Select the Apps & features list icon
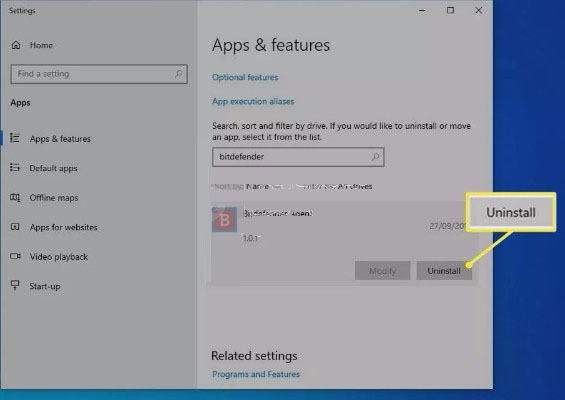Screen dimensions: 565x400 point(15,138)
